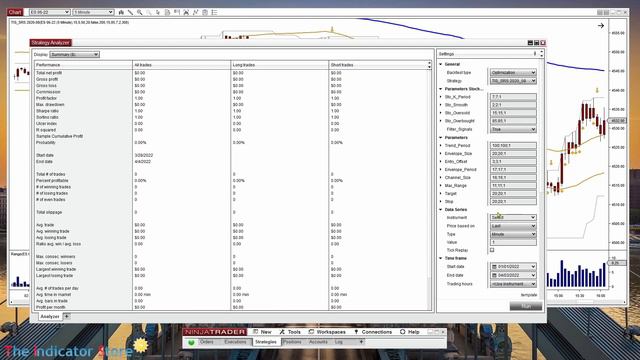
Task: Expand the Envelope_Size parameter
Action: (440, 153)
